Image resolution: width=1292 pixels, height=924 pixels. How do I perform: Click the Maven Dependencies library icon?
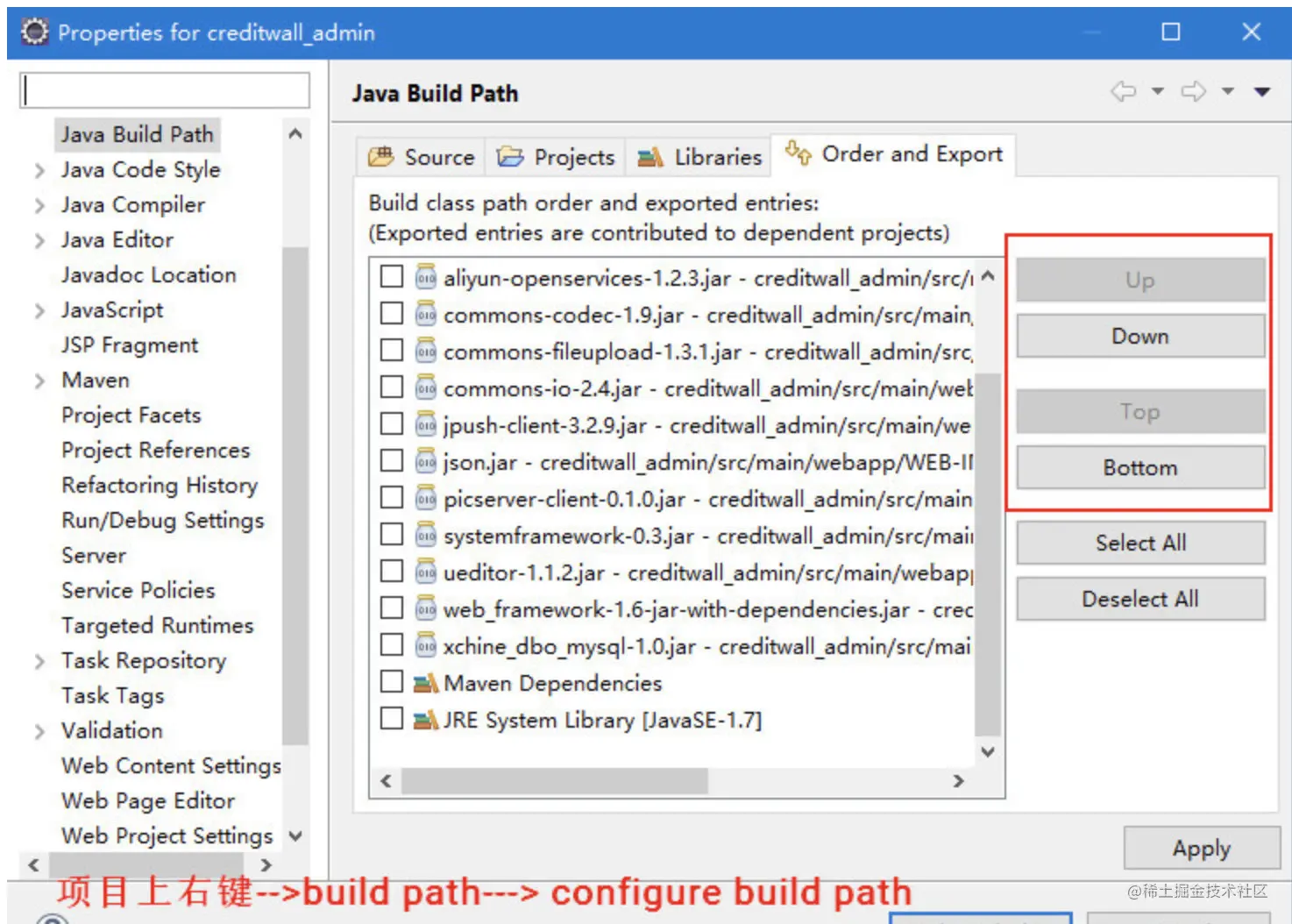tap(426, 682)
